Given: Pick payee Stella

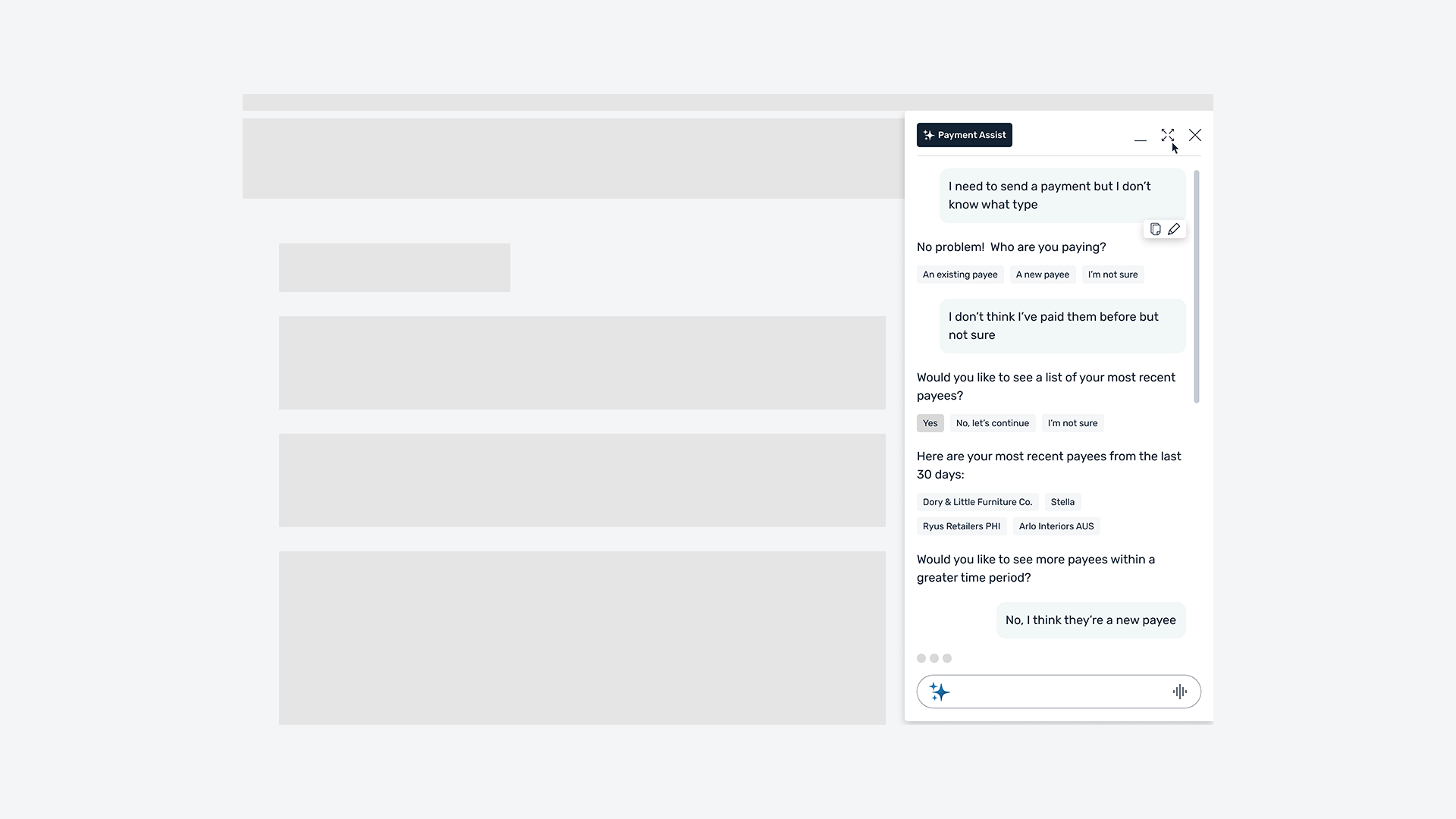Looking at the screenshot, I should (x=1062, y=502).
